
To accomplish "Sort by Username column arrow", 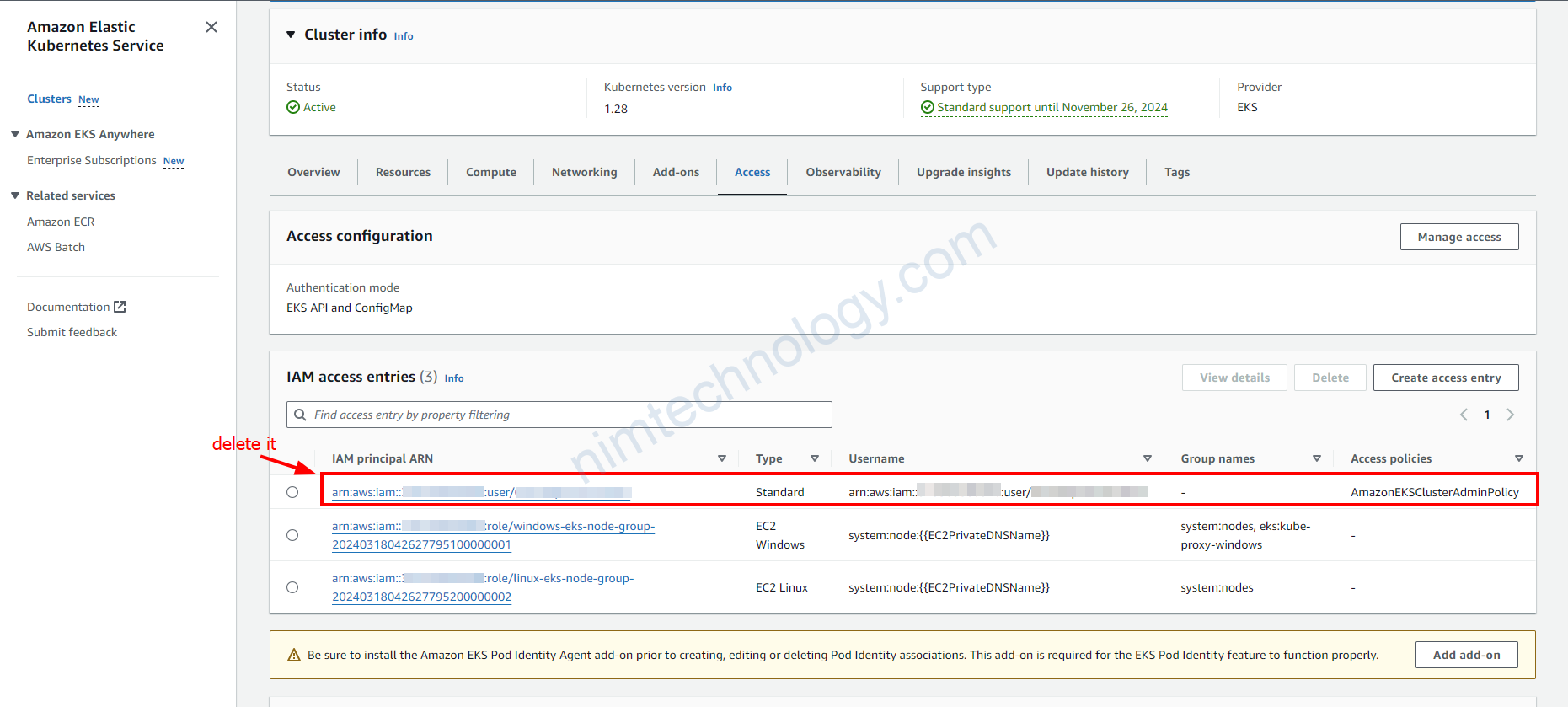I will click(x=1147, y=458).
